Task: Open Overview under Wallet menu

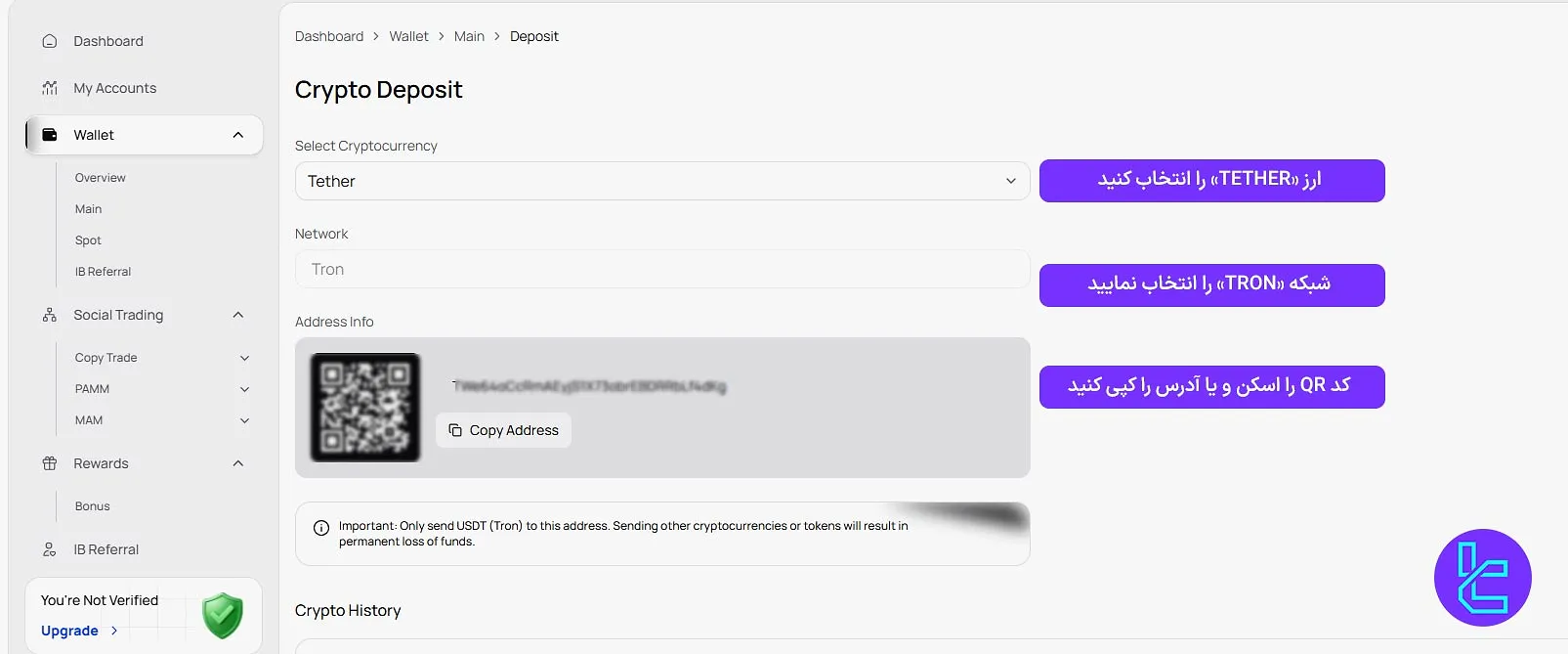Action: pos(101,178)
